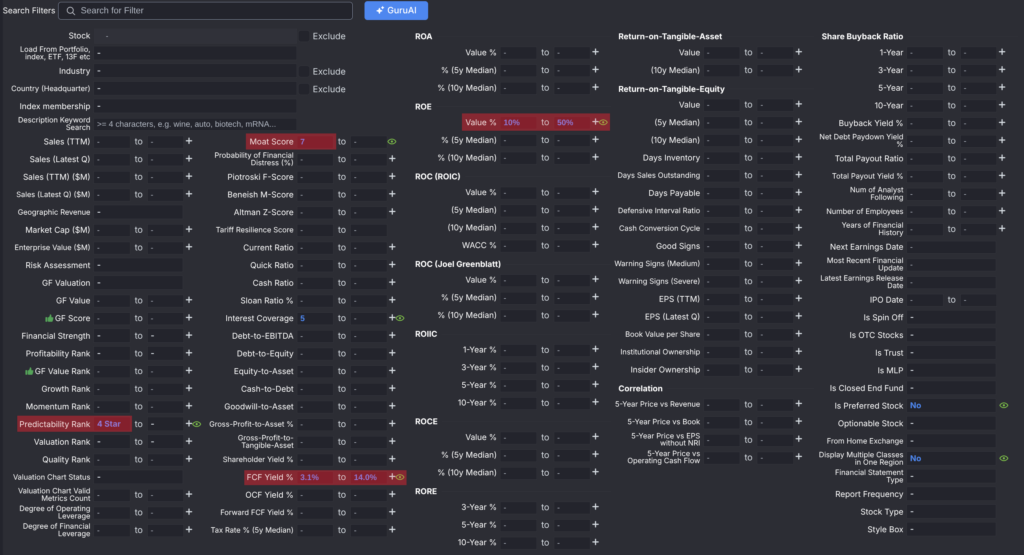Click the plus icon beside Insider Ownership

point(798,370)
